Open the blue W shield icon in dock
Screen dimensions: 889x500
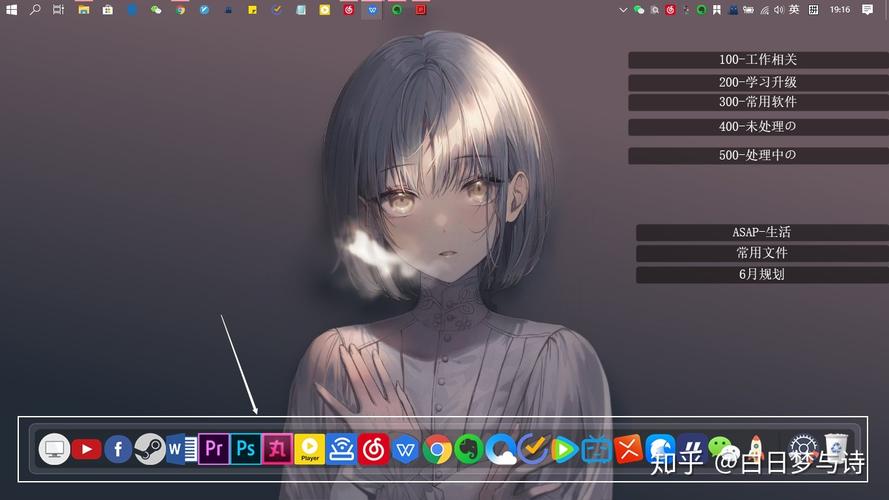405,450
